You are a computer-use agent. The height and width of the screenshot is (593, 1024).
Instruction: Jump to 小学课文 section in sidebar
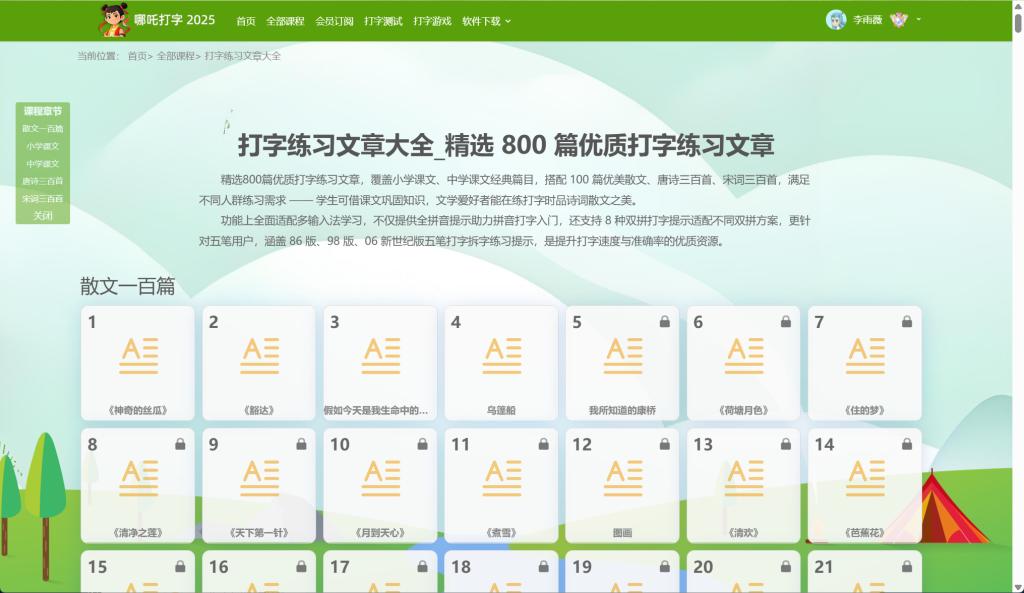(x=43, y=146)
